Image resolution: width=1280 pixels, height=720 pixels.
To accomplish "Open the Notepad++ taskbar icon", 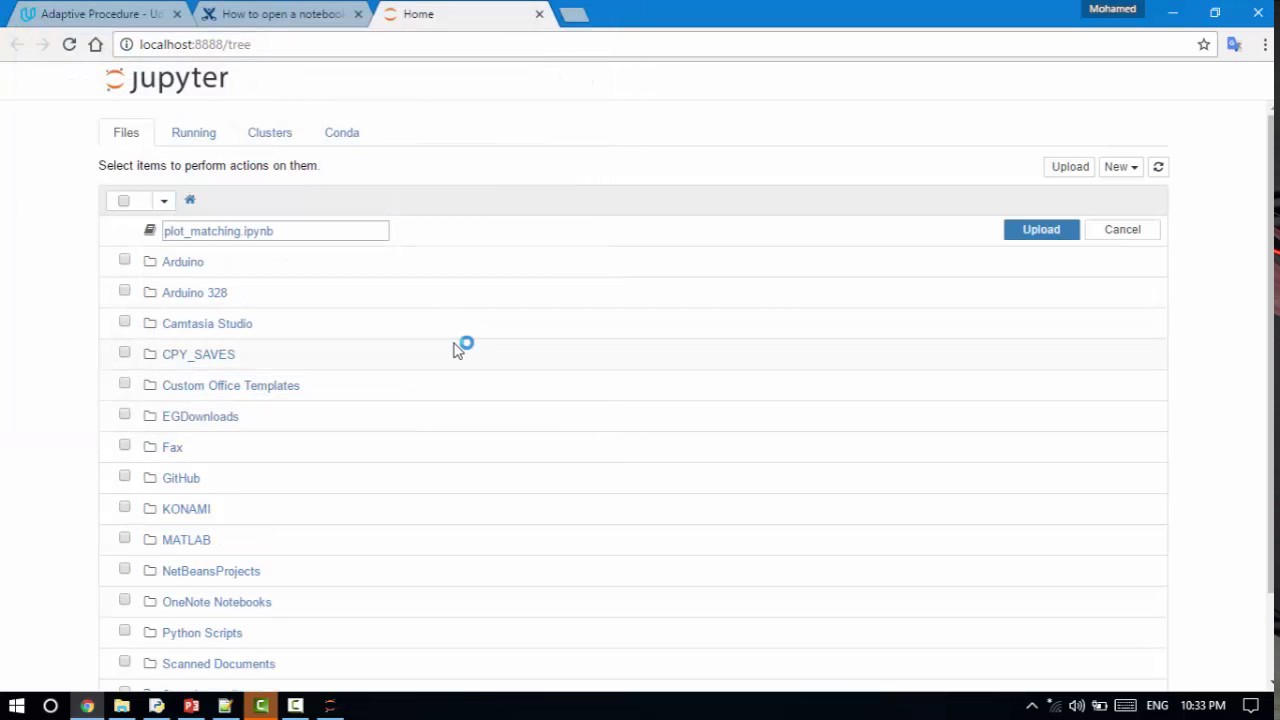I will point(226,706).
